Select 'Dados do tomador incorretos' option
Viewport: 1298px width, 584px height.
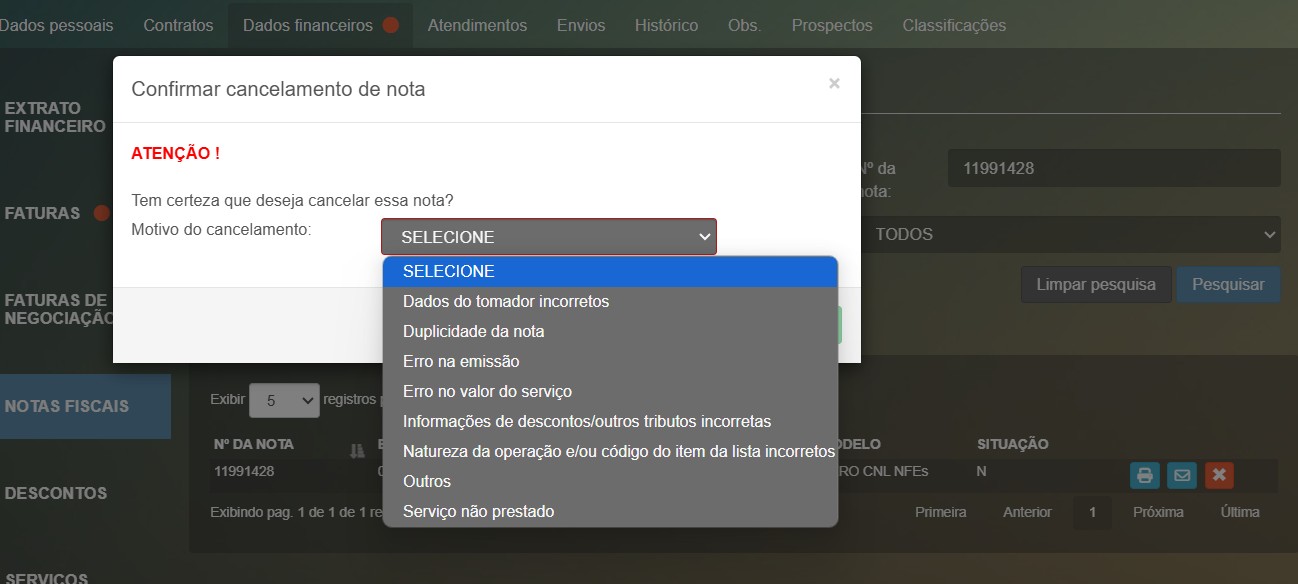point(506,301)
